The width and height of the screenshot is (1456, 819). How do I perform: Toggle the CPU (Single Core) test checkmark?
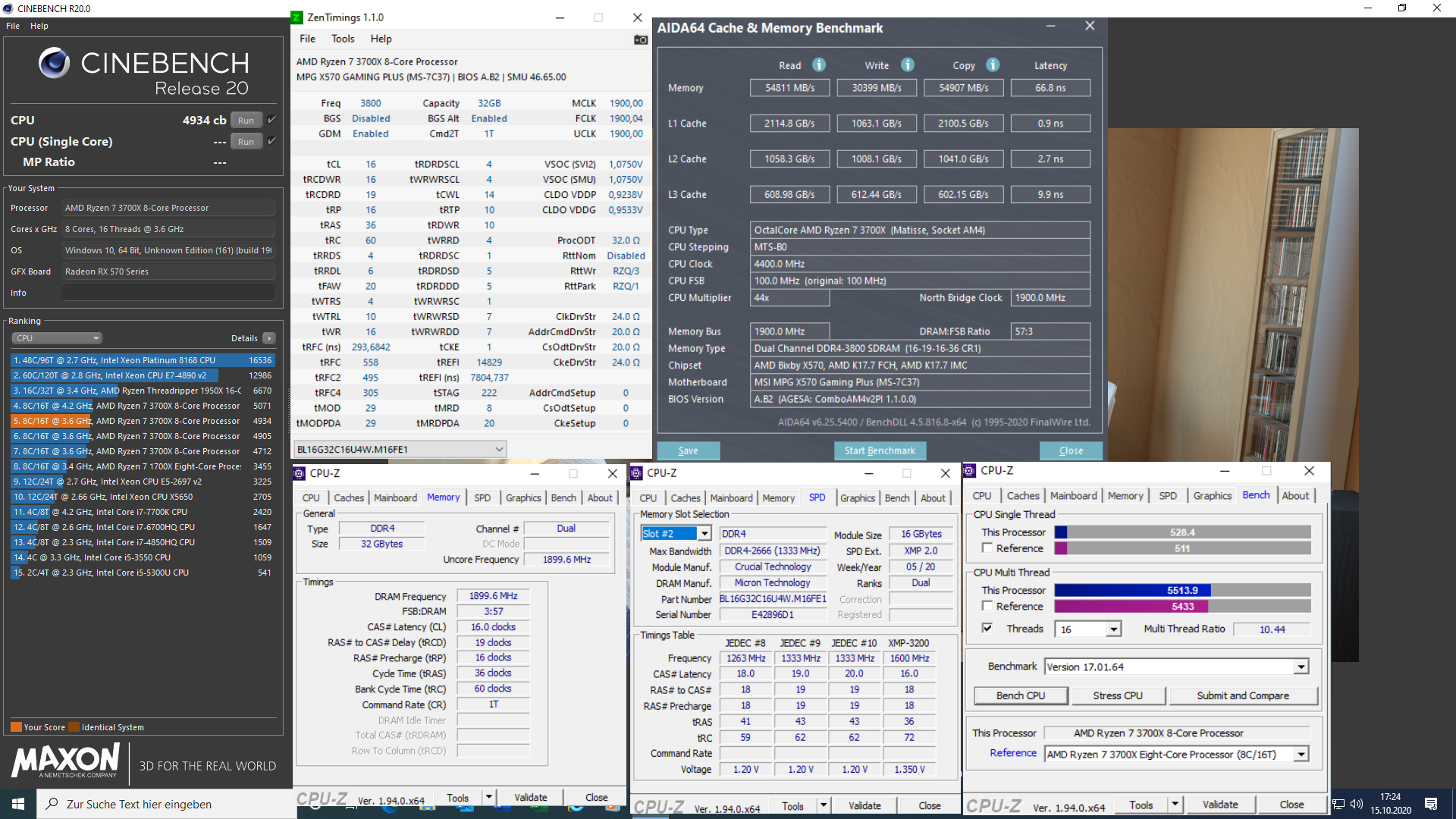pos(271,141)
